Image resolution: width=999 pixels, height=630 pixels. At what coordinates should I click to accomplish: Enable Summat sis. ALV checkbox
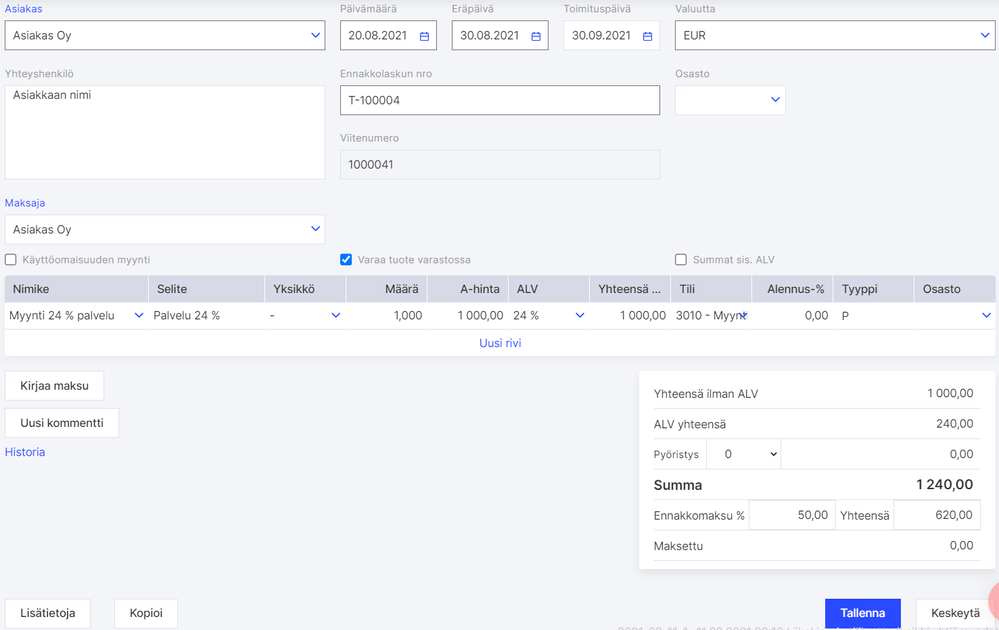pyautogui.click(x=681, y=260)
